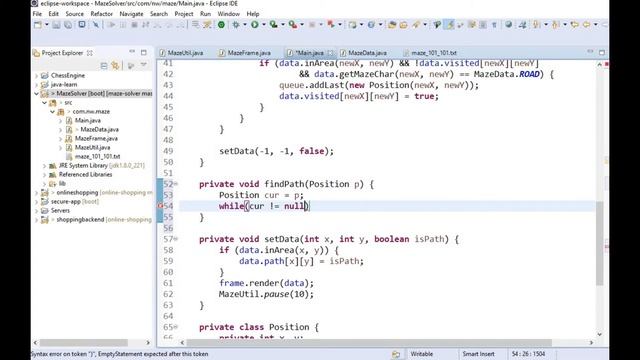Click the Project Explorer filter icon
Image resolution: width=640 pixels, height=360 pixels.
[x=131, y=65]
